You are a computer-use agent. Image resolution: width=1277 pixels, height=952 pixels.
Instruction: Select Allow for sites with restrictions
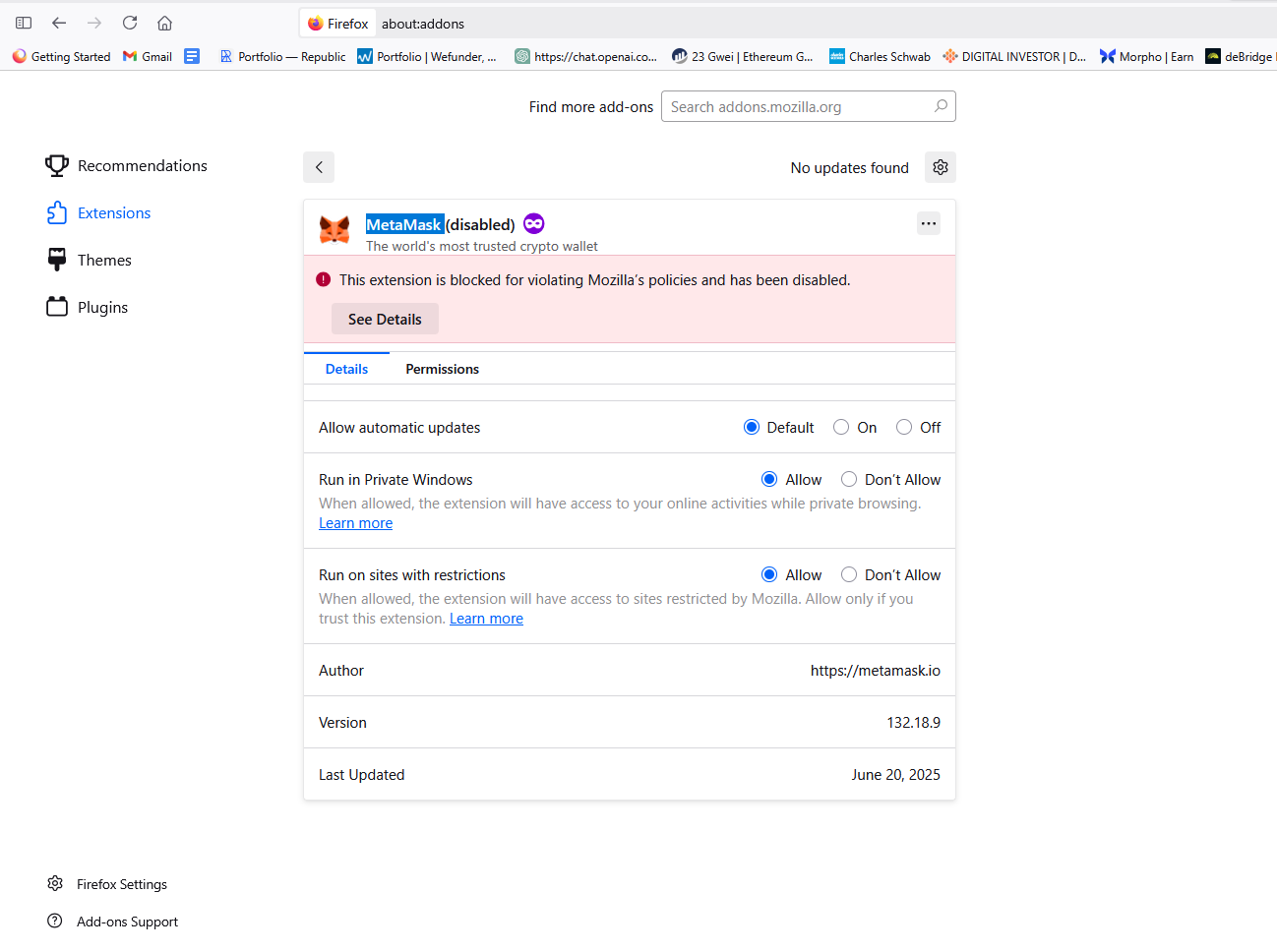(769, 574)
